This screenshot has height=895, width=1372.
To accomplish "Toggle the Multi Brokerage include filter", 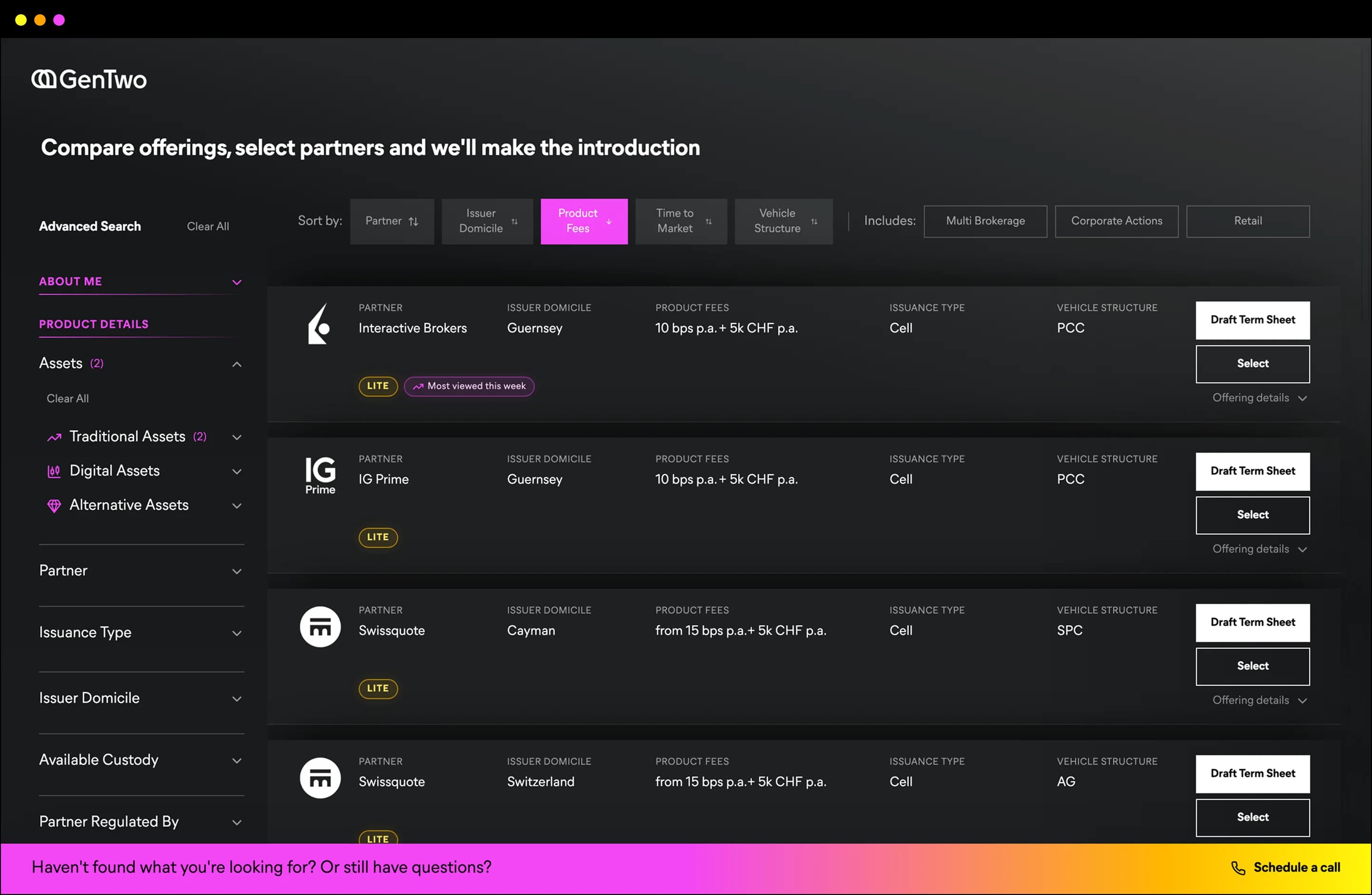I will [985, 221].
